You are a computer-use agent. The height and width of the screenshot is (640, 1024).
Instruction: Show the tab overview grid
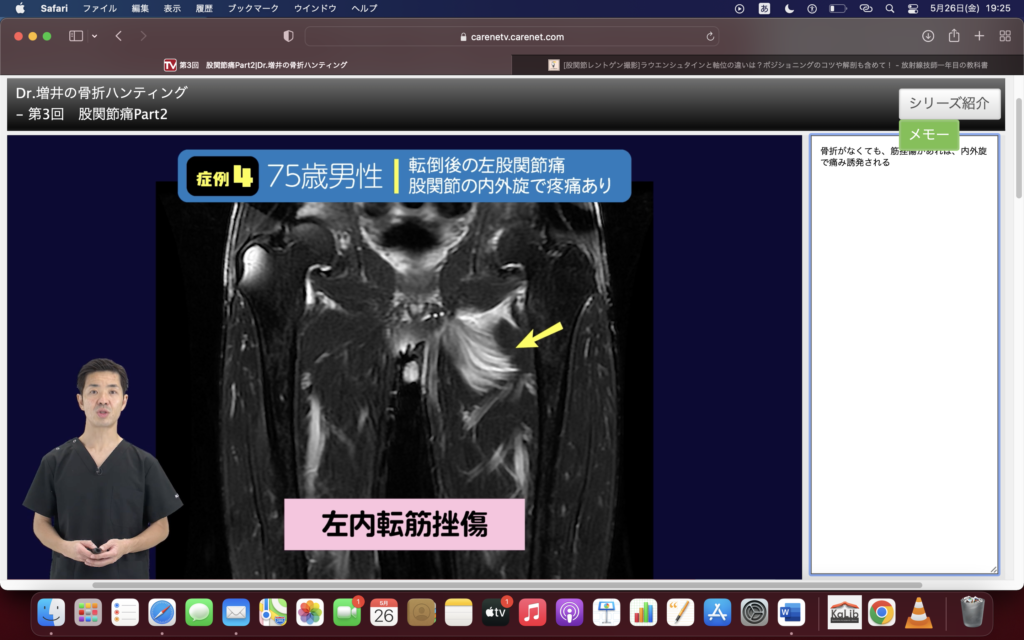click(1005, 36)
